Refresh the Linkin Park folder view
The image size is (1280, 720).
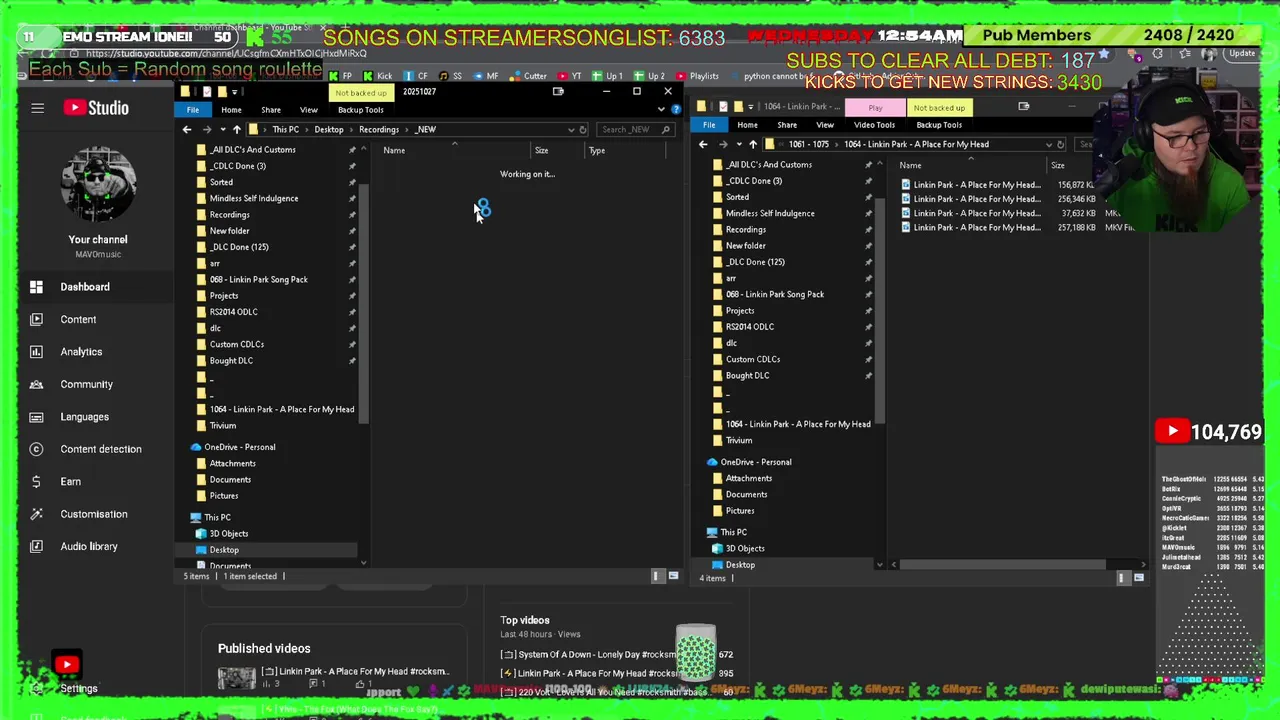pos(1061,144)
